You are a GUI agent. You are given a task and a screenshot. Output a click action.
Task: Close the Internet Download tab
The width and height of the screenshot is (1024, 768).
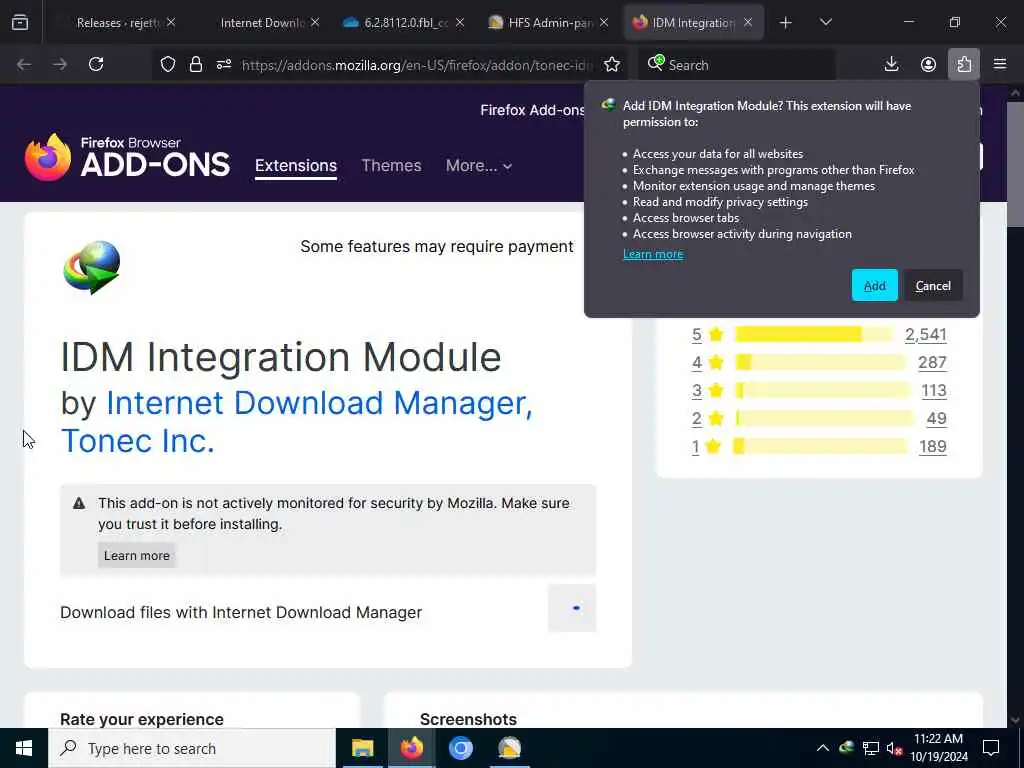pyautogui.click(x=315, y=22)
